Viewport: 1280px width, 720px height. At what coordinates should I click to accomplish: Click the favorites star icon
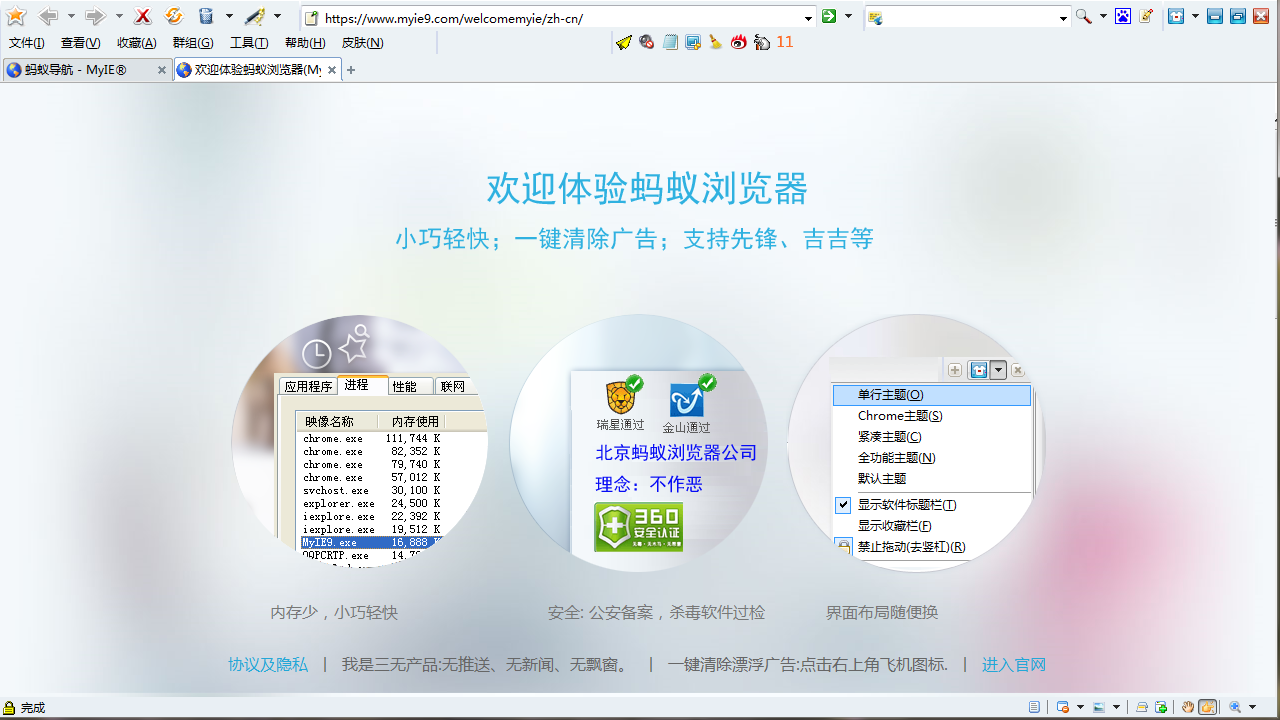16,17
